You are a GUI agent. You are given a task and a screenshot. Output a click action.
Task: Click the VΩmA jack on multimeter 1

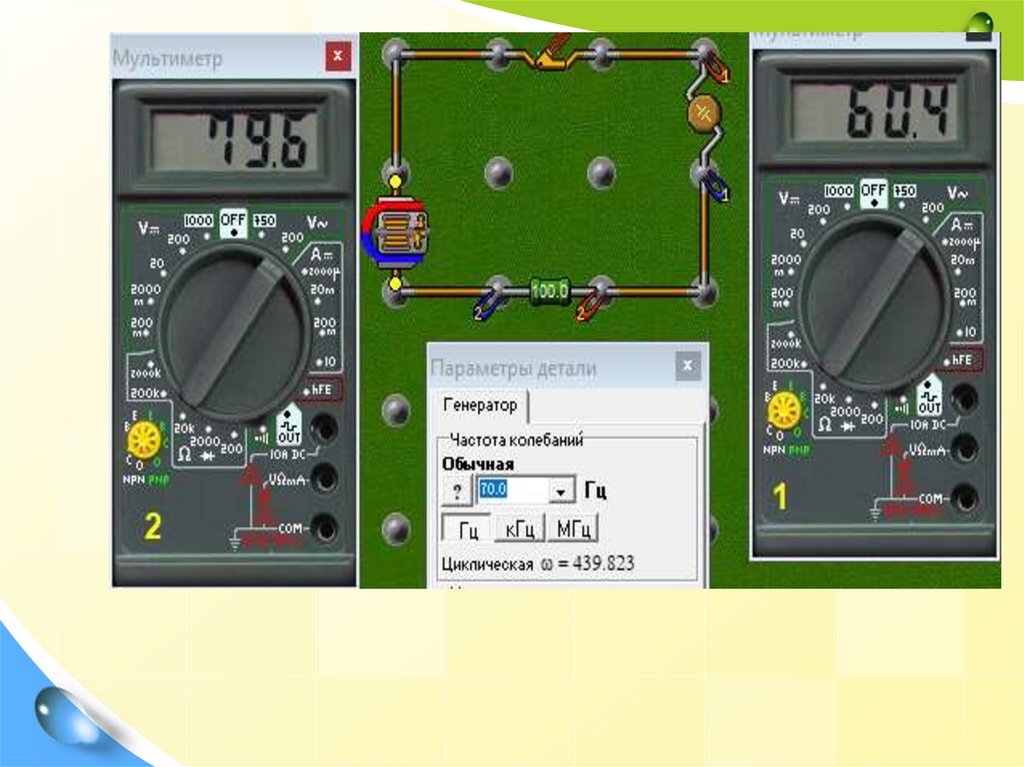(x=964, y=449)
